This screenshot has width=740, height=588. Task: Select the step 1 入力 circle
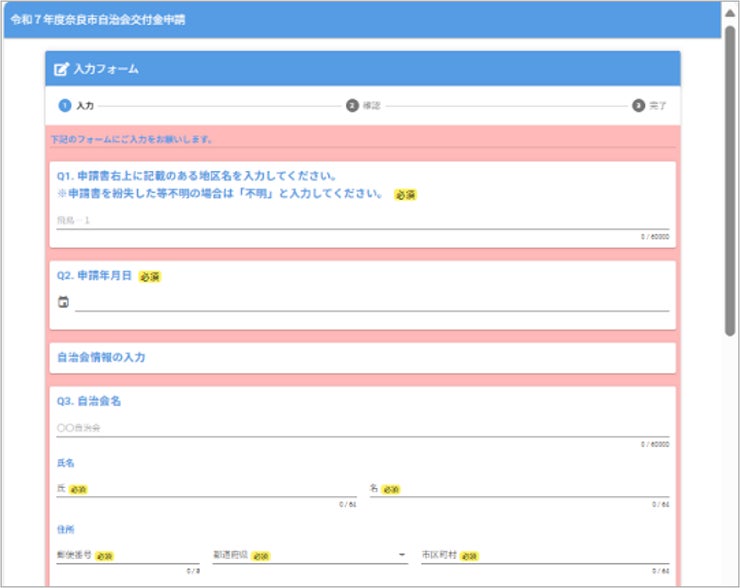(x=65, y=106)
